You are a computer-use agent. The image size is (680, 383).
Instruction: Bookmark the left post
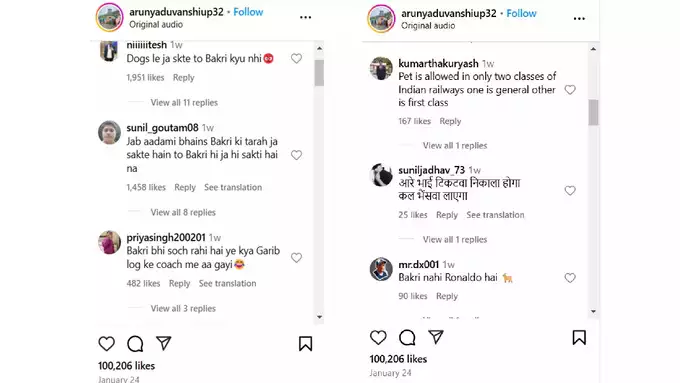(x=305, y=344)
